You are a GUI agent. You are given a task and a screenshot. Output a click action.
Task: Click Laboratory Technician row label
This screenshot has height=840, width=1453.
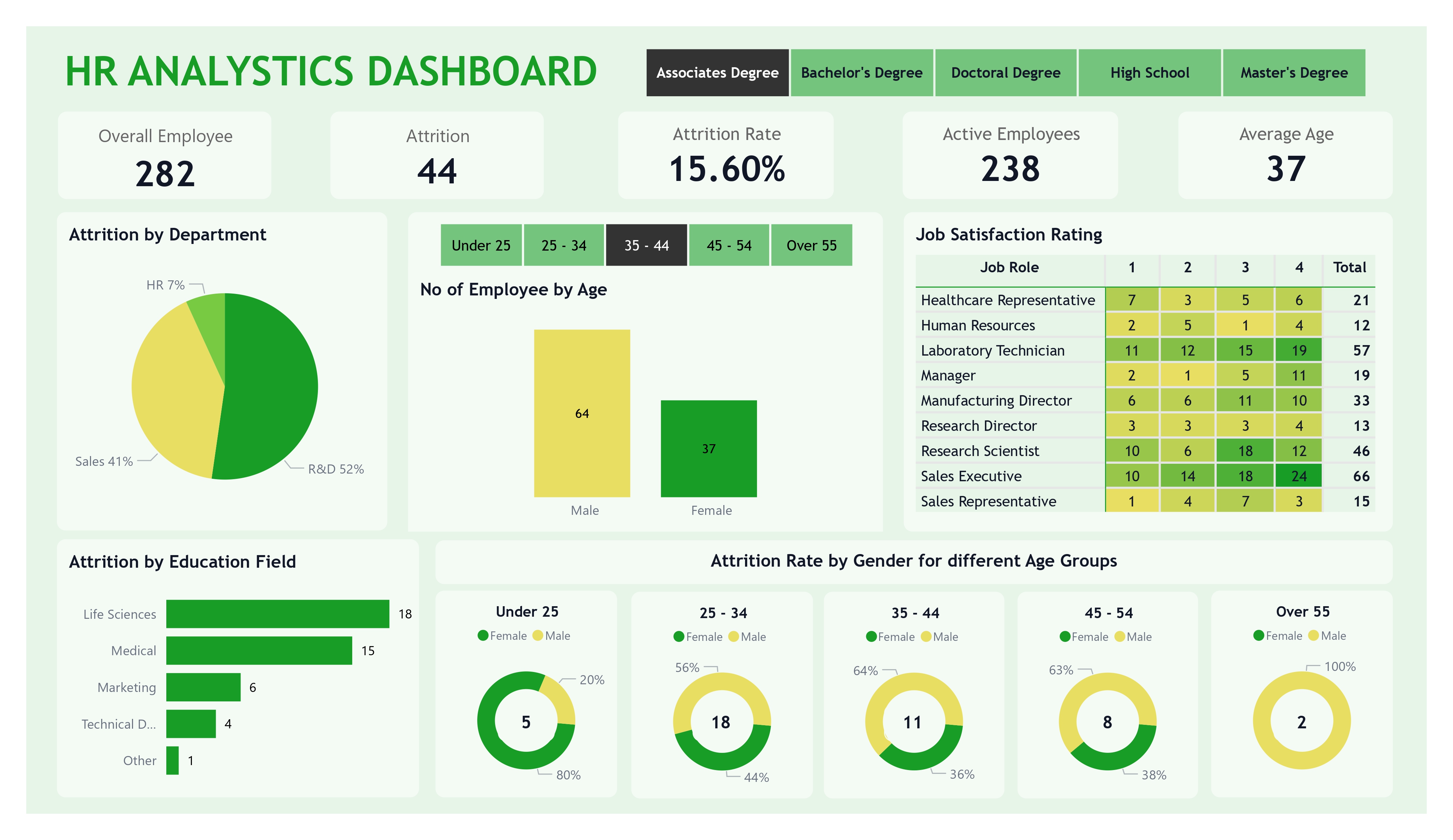pyautogui.click(x=992, y=351)
